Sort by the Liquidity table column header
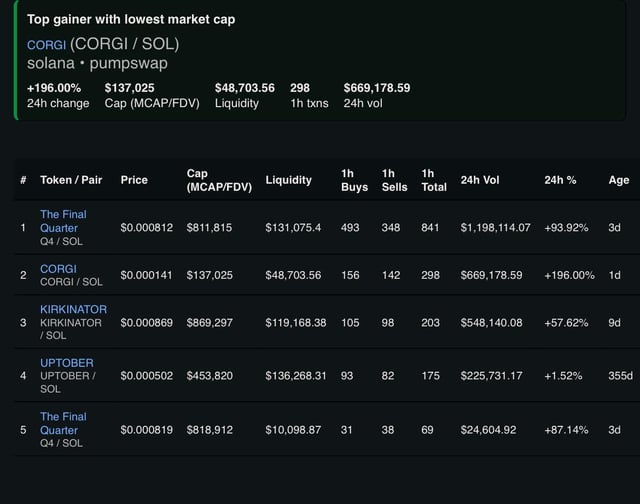Screen dimensions: 640x504 pyautogui.click(x=288, y=180)
